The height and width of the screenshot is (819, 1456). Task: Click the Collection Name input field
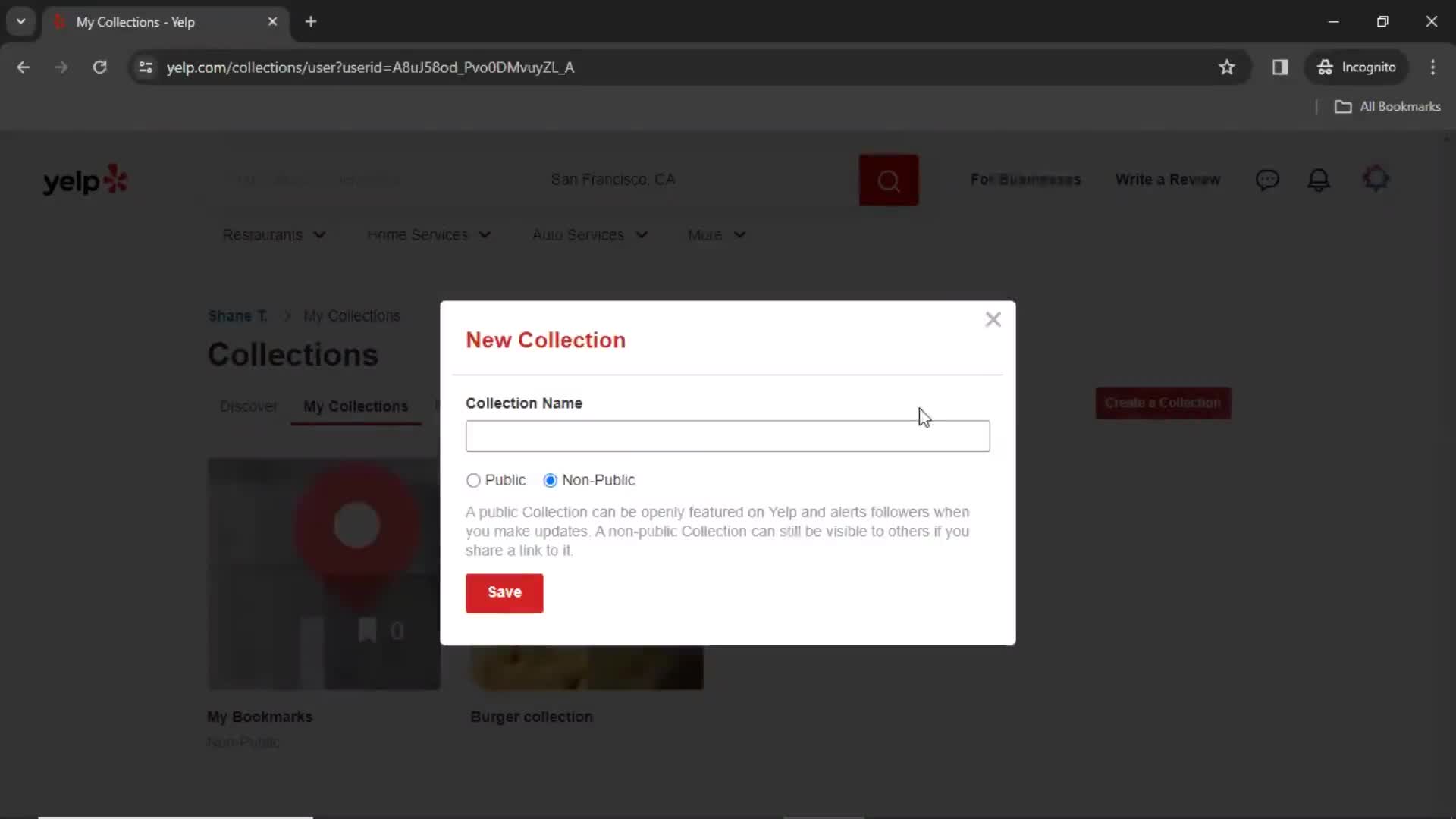[727, 436]
